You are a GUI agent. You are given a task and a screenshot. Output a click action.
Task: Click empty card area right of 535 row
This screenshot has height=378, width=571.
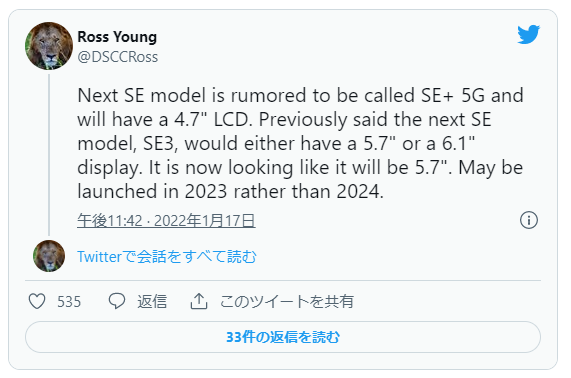point(448,302)
